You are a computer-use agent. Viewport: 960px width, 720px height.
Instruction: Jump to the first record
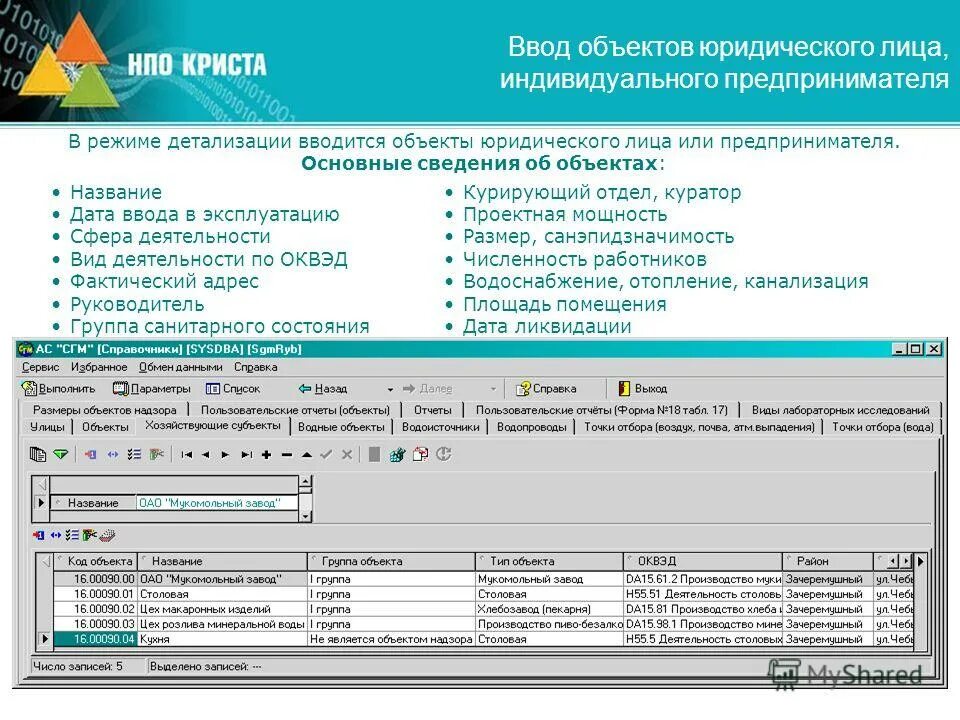click(x=187, y=455)
